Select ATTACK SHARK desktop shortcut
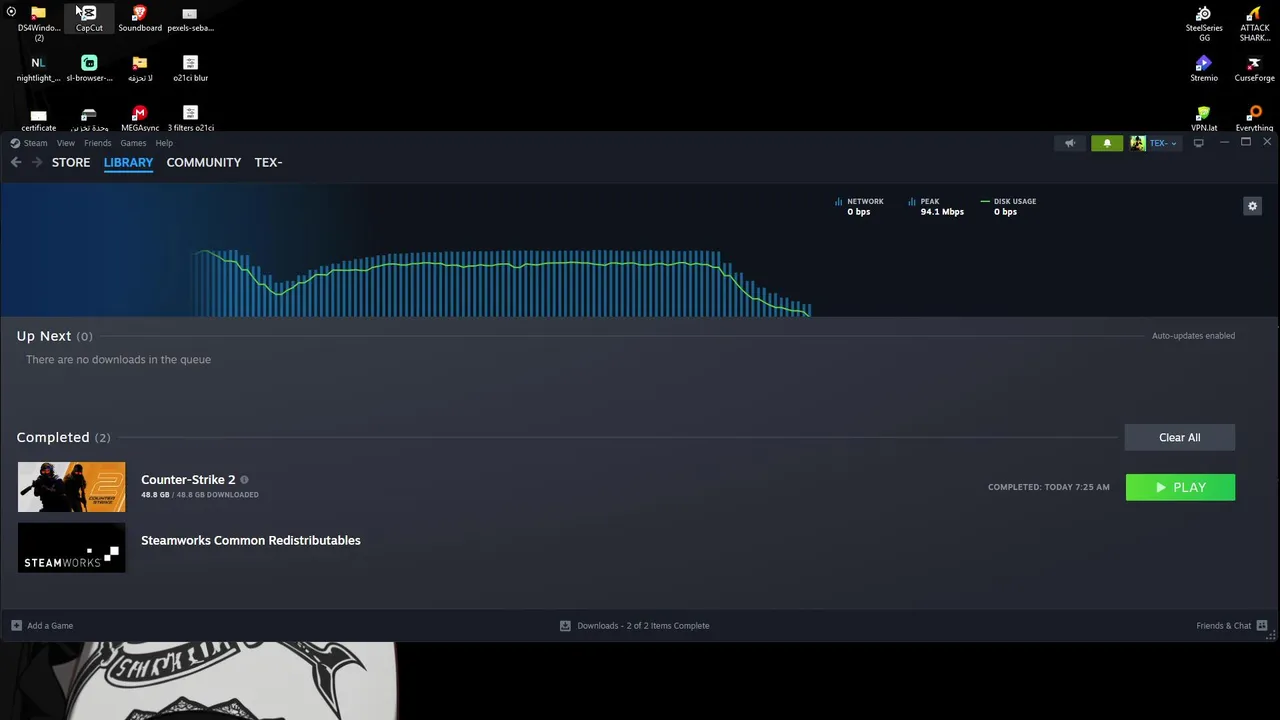Viewport: 1280px width, 720px height. 1254,23
